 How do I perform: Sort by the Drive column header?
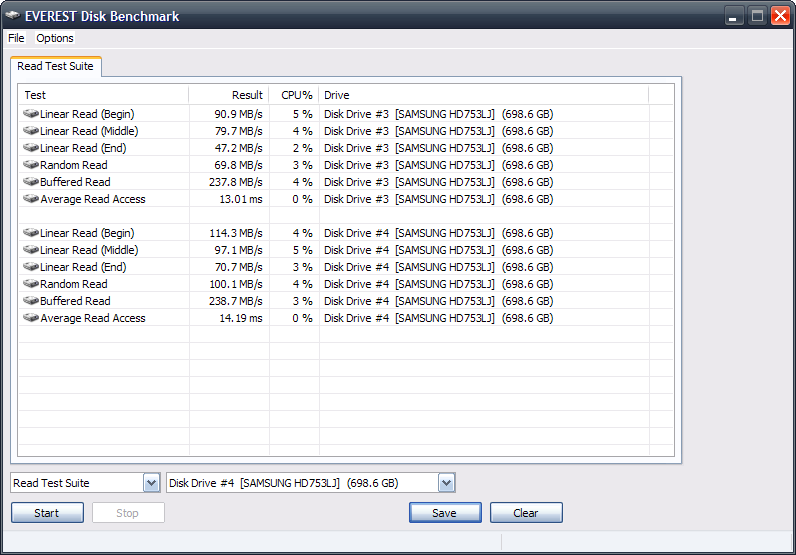[484, 95]
